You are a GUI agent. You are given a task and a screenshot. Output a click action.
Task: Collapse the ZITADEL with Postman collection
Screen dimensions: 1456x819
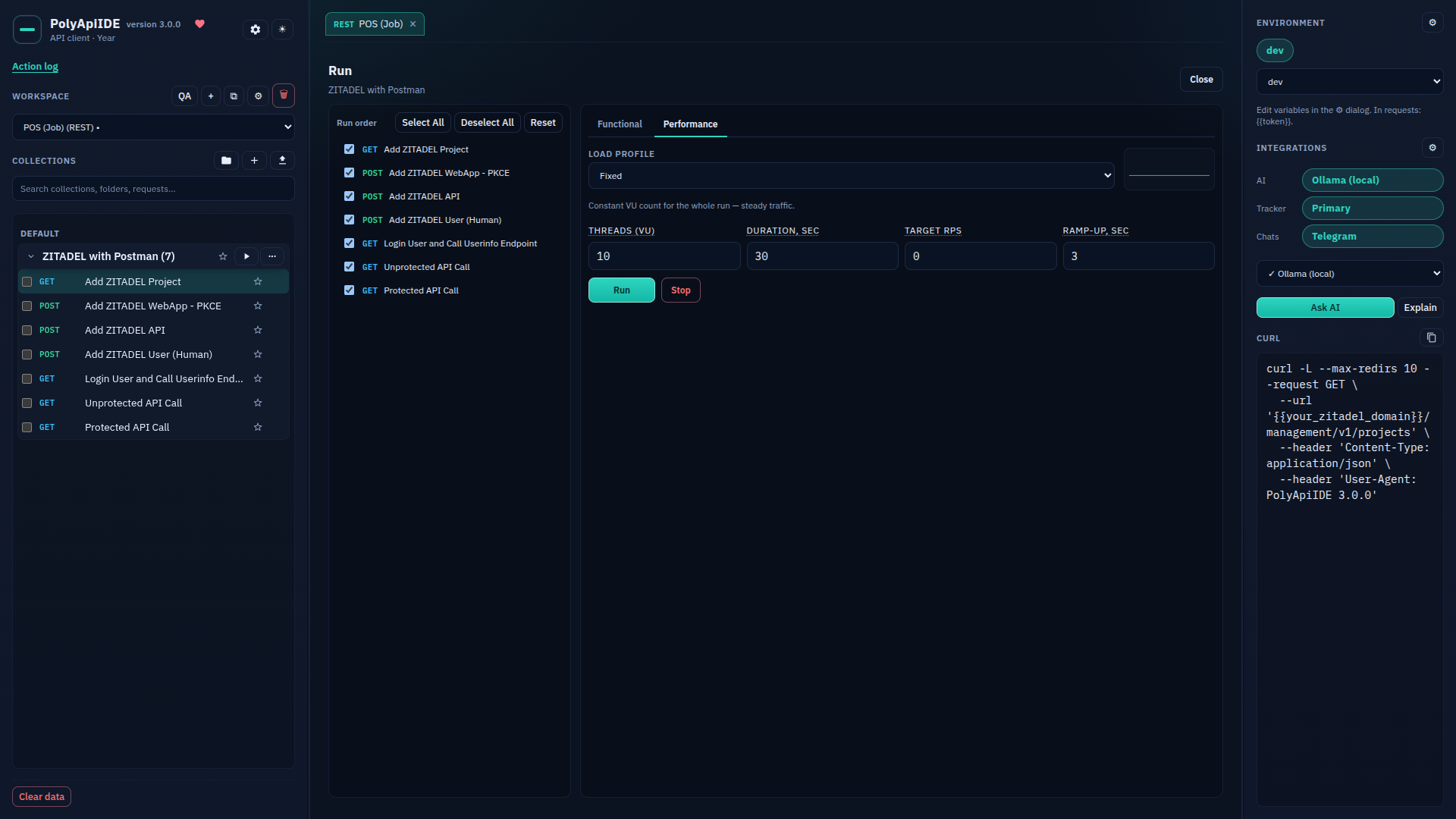(31, 256)
